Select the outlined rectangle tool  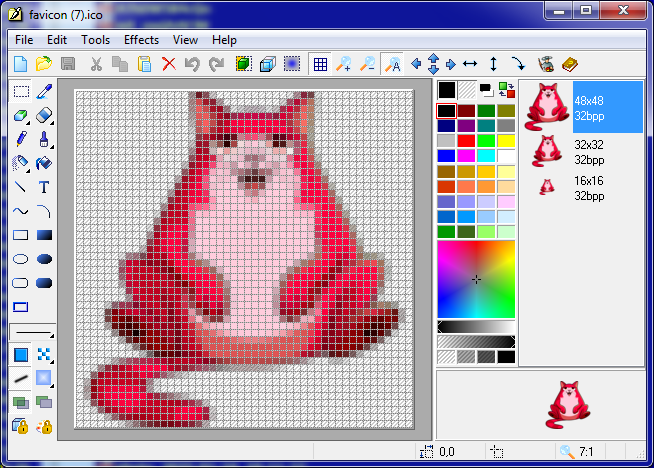pyautogui.click(x=20, y=235)
